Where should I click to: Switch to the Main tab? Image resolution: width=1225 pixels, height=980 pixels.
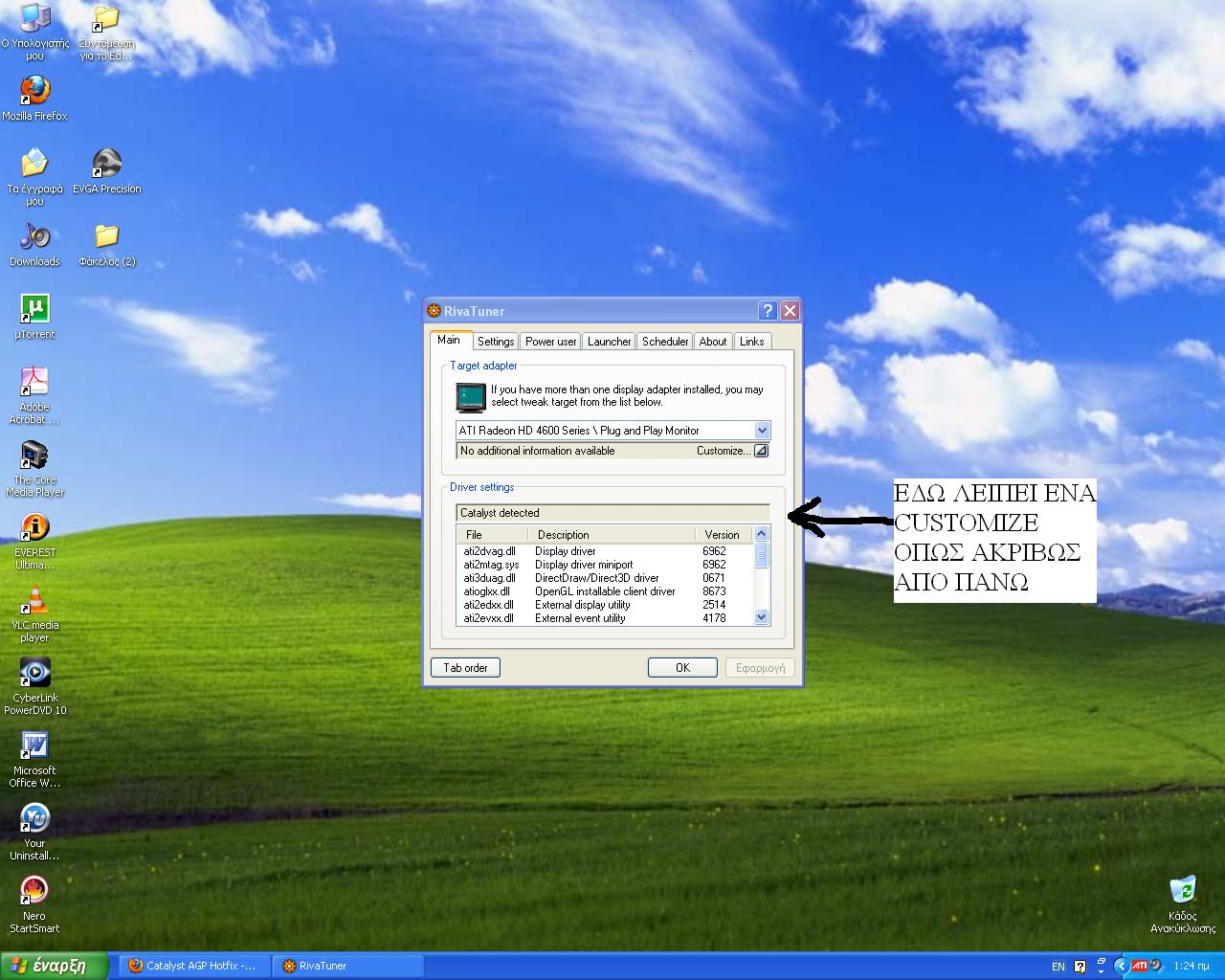tap(449, 340)
